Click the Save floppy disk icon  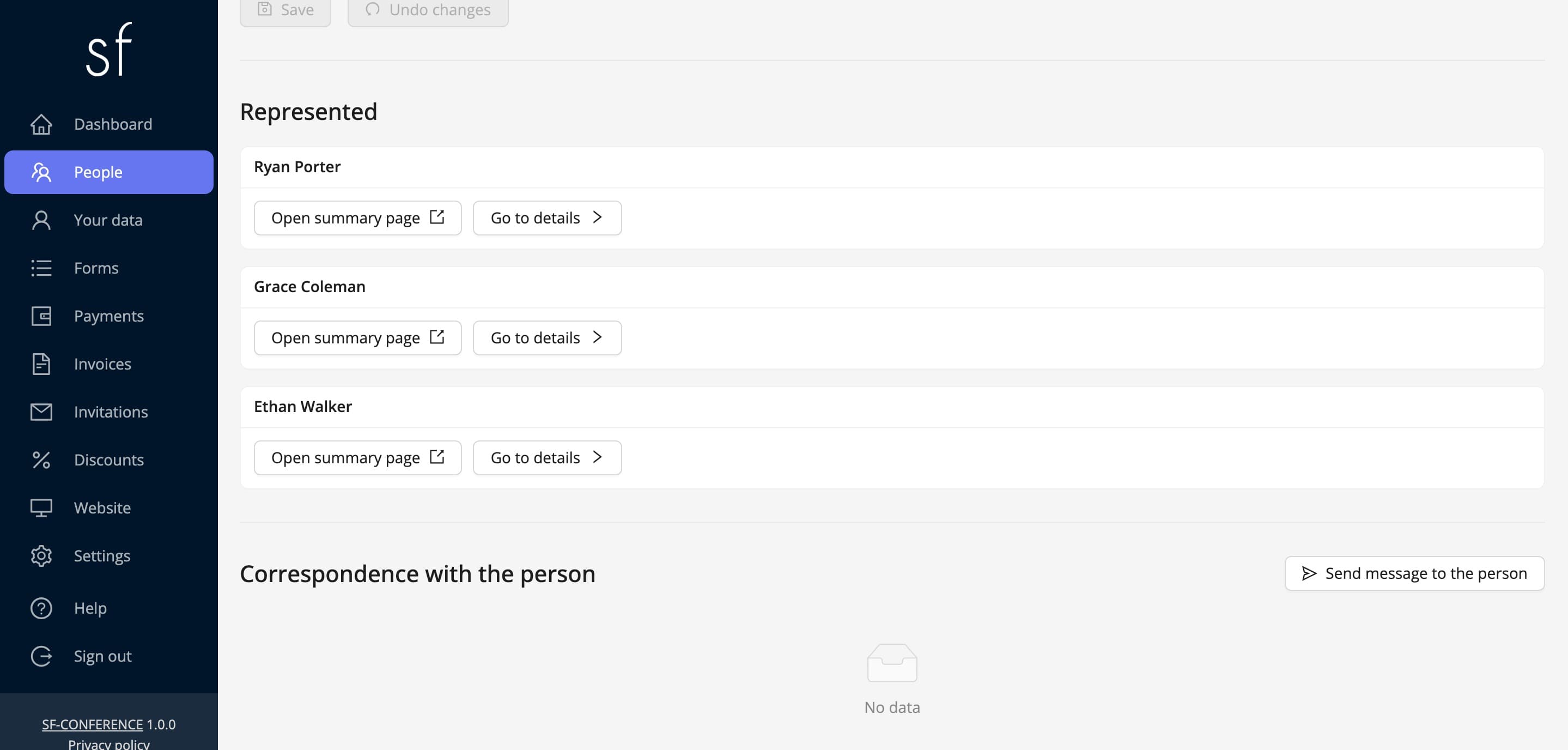(264, 9)
